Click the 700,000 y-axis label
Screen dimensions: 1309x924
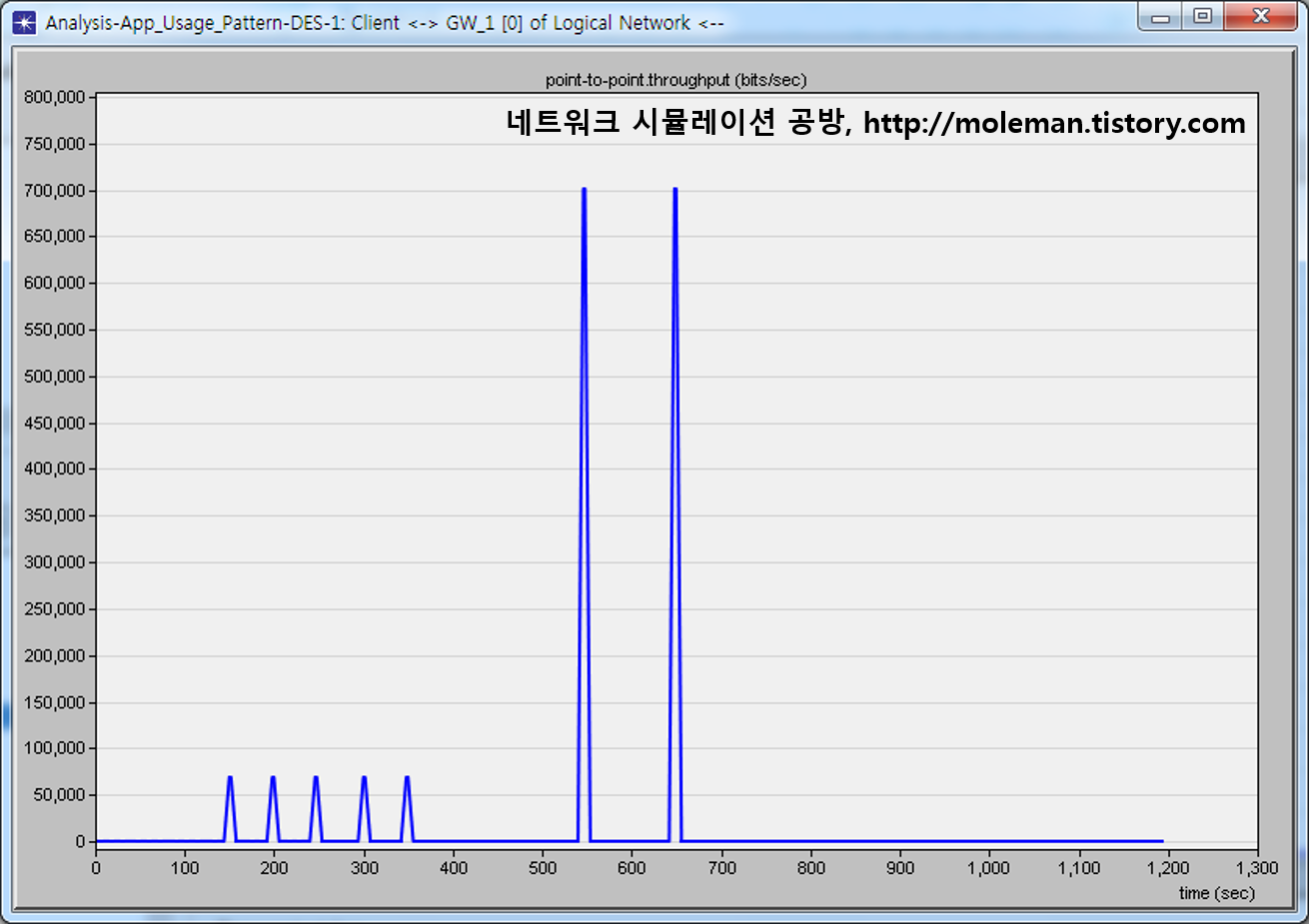tap(55, 190)
